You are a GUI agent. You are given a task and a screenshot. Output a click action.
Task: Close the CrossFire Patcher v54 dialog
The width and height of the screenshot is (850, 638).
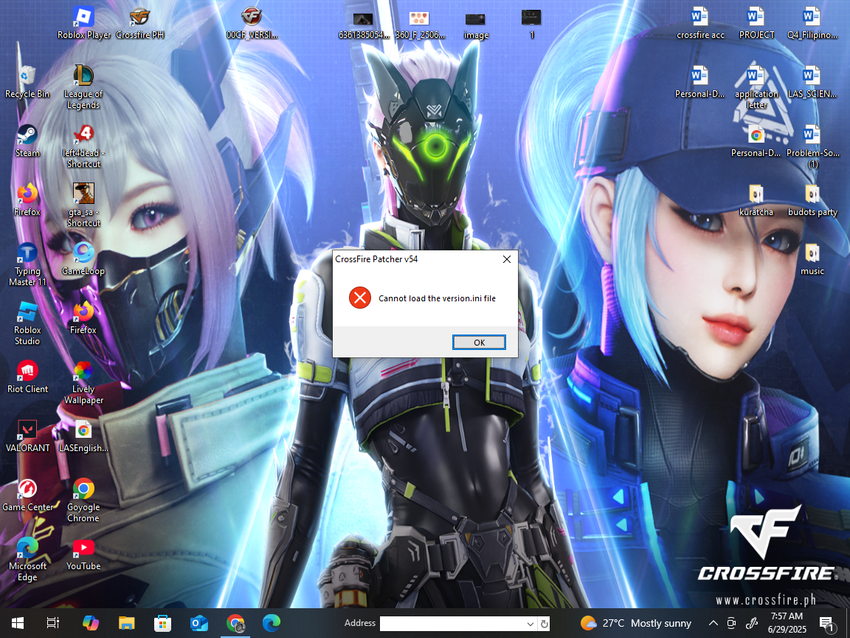[x=507, y=259]
